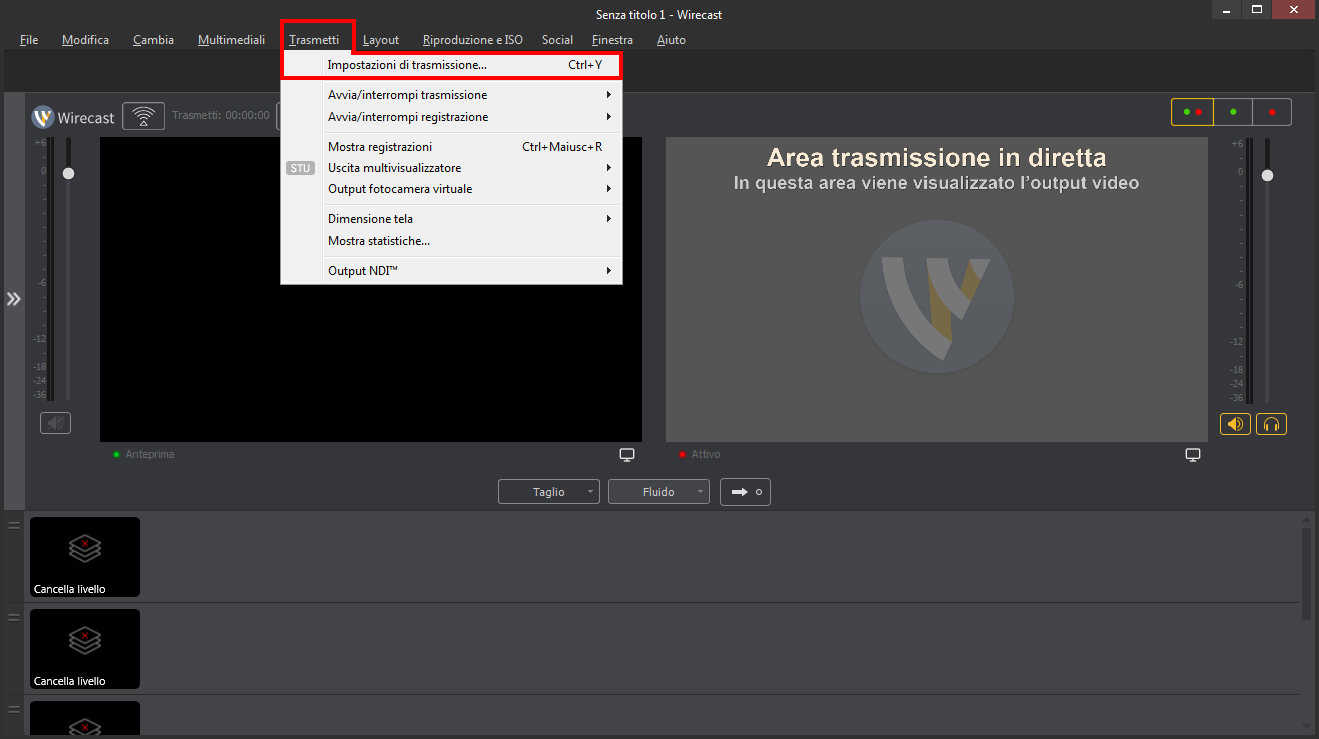Open the Multimediali menu
1319x739 pixels.
[231, 40]
